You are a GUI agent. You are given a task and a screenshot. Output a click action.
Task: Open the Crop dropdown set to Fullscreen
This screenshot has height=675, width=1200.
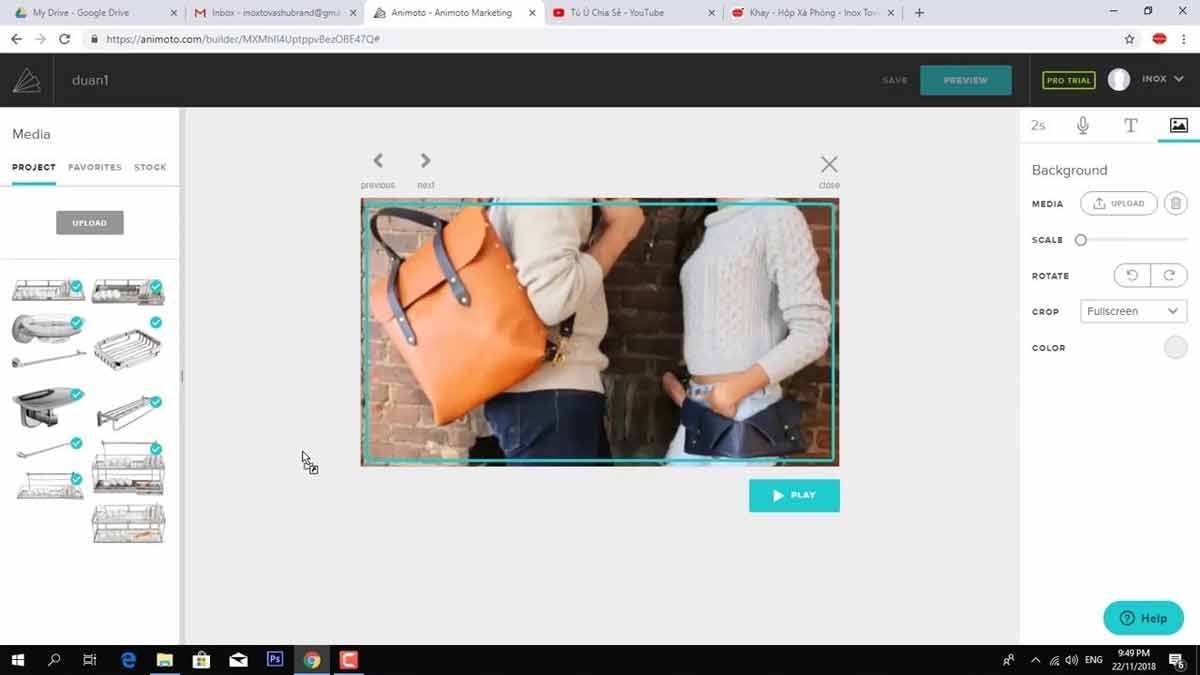tap(1133, 311)
